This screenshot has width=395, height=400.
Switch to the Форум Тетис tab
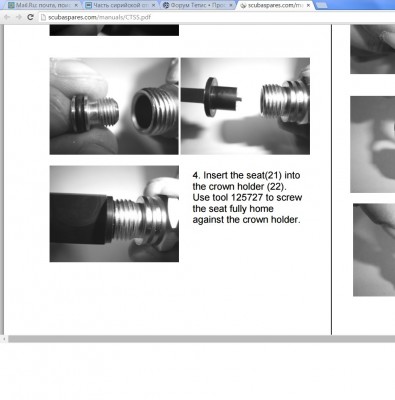tap(198, 5)
